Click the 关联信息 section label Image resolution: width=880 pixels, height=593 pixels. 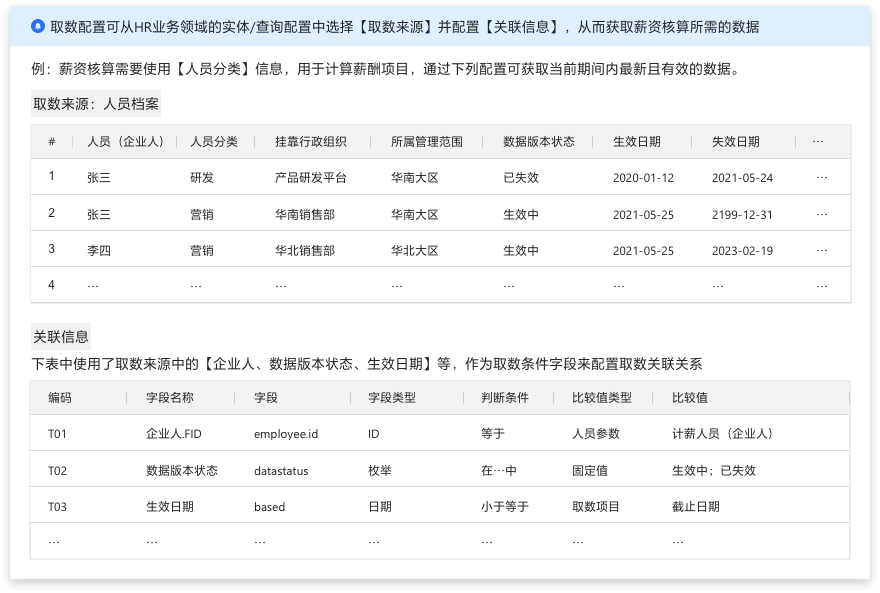point(61,337)
